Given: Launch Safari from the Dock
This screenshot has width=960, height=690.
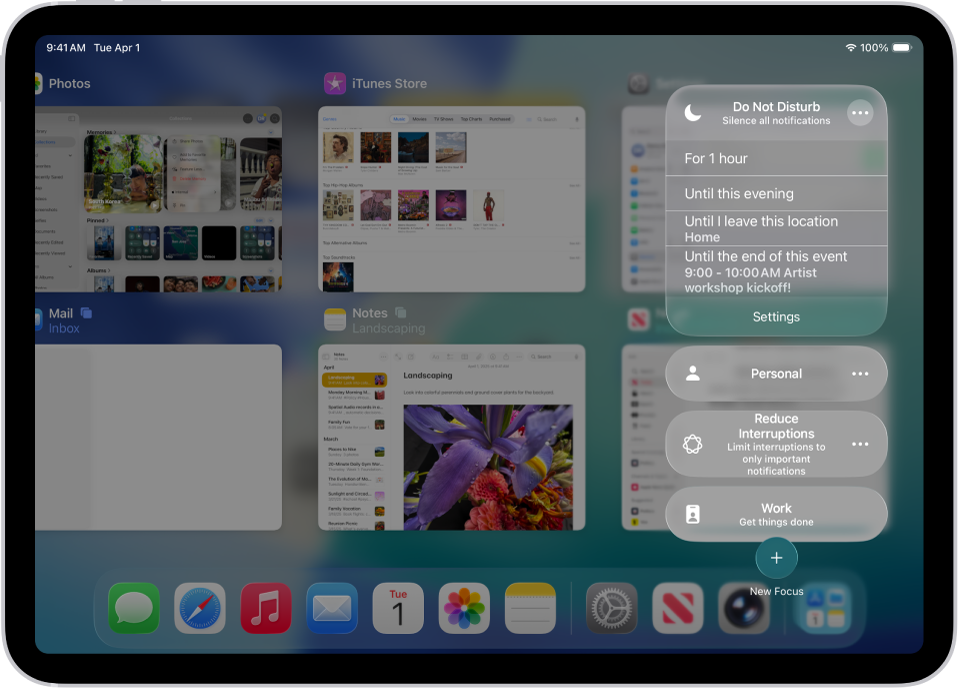Looking at the screenshot, I should coord(199,608).
